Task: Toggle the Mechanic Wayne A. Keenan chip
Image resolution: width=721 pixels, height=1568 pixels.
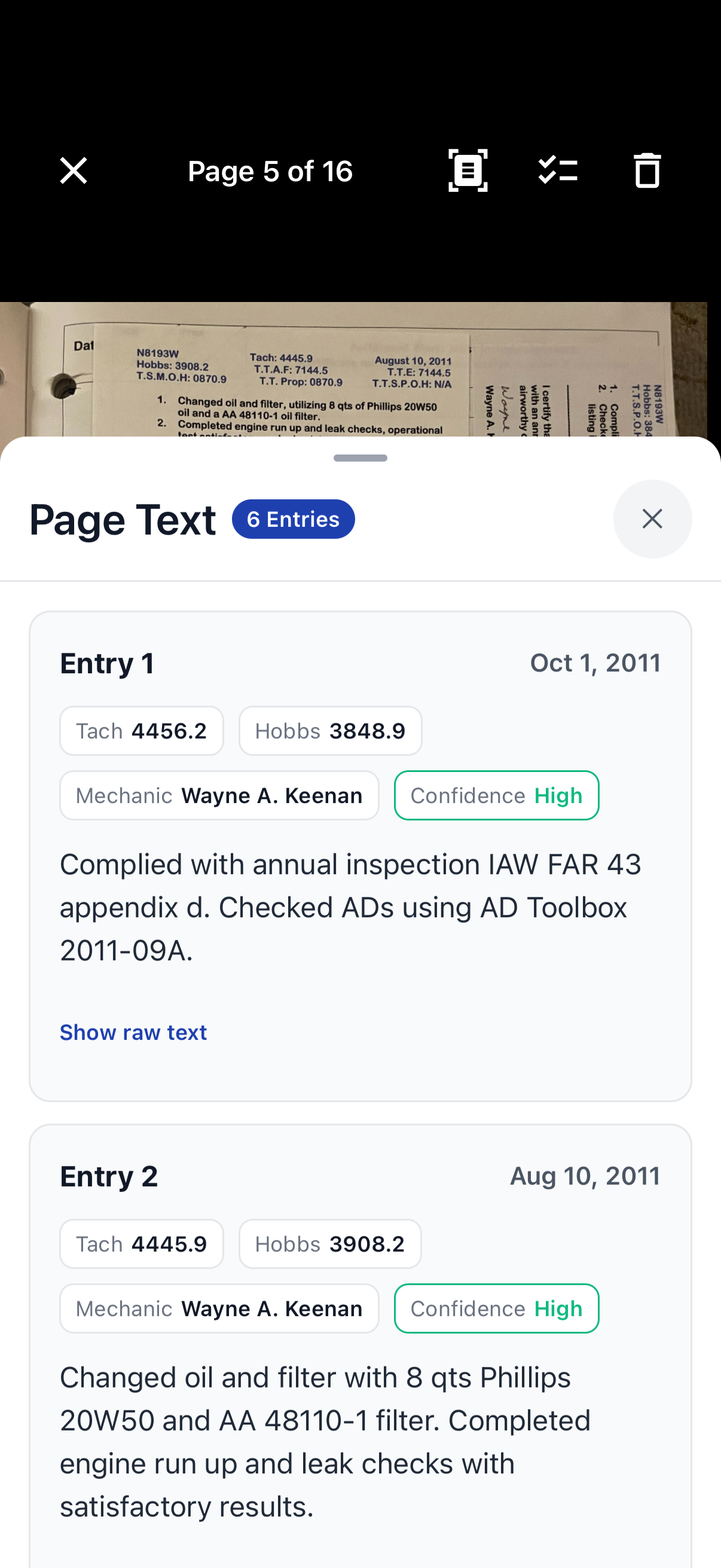Action: tap(219, 795)
